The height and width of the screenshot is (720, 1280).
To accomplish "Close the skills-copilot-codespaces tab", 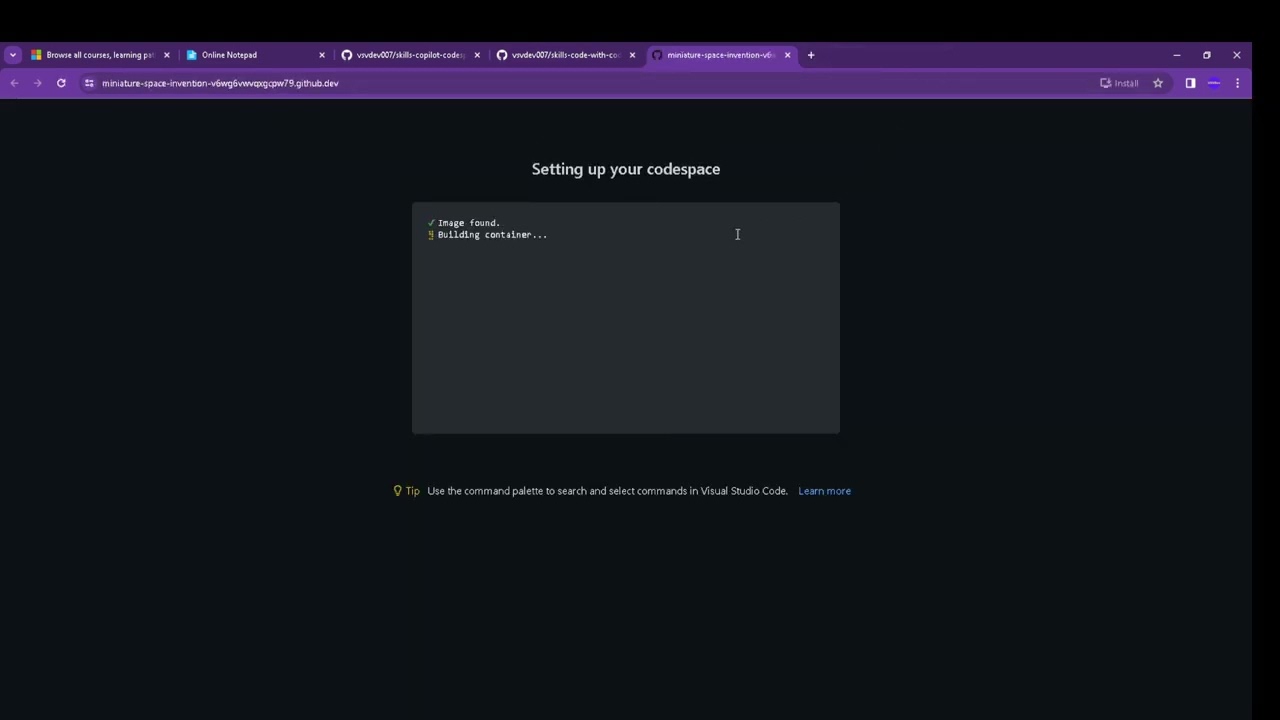I will pos(477,55).
